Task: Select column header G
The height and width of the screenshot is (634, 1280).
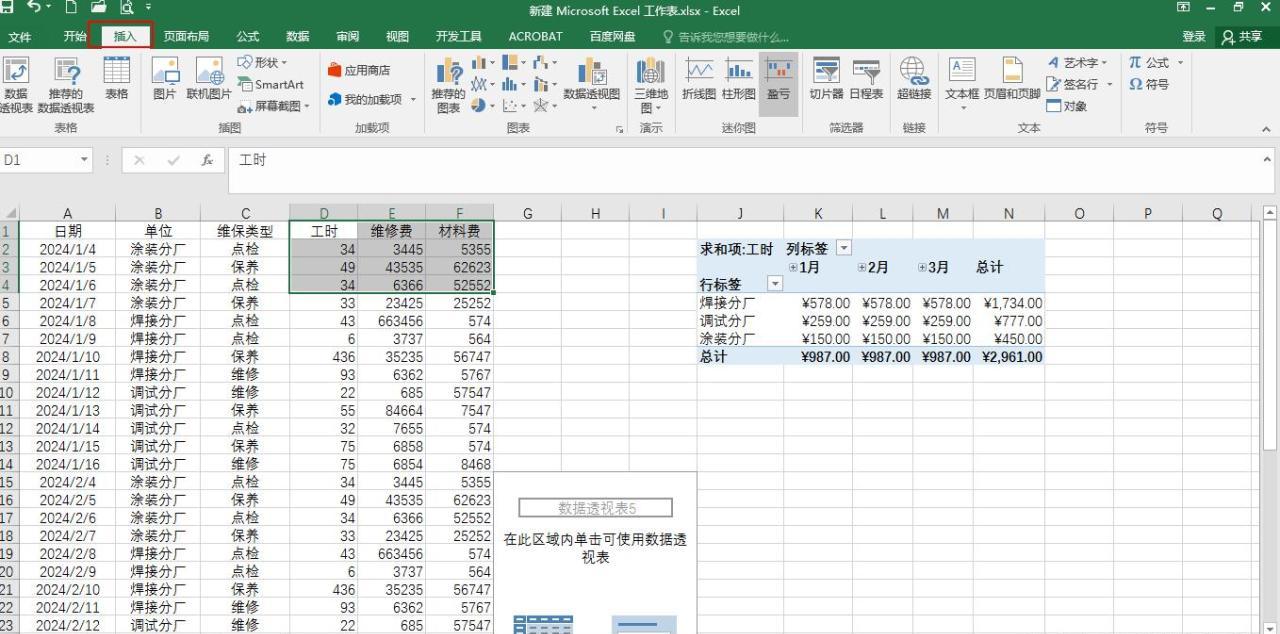Action: (527, 213)
